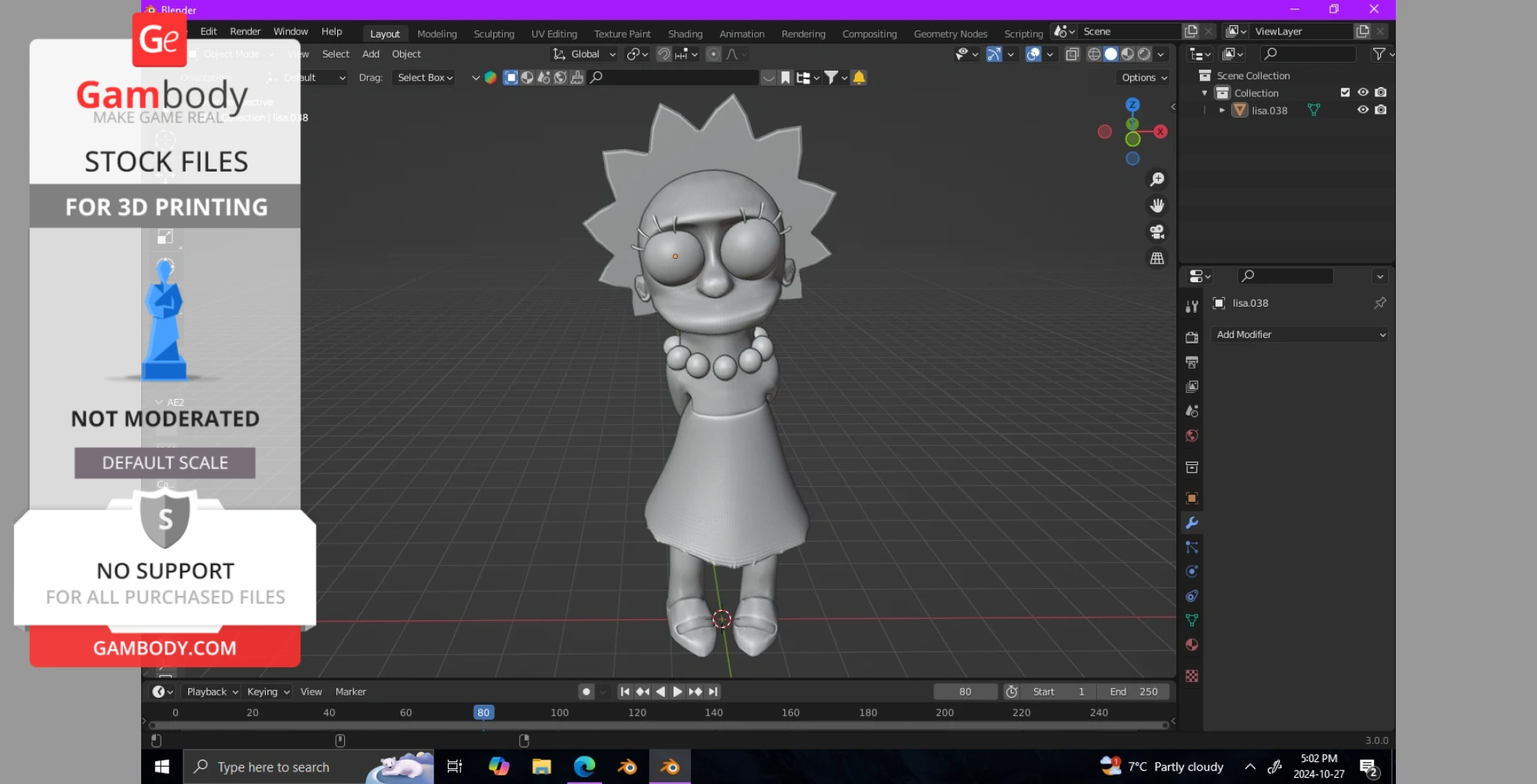Toggle the Collection checkbox in the Outliner
Image resolution: width=1537 pixels, height=784 pixels.
1344,92
